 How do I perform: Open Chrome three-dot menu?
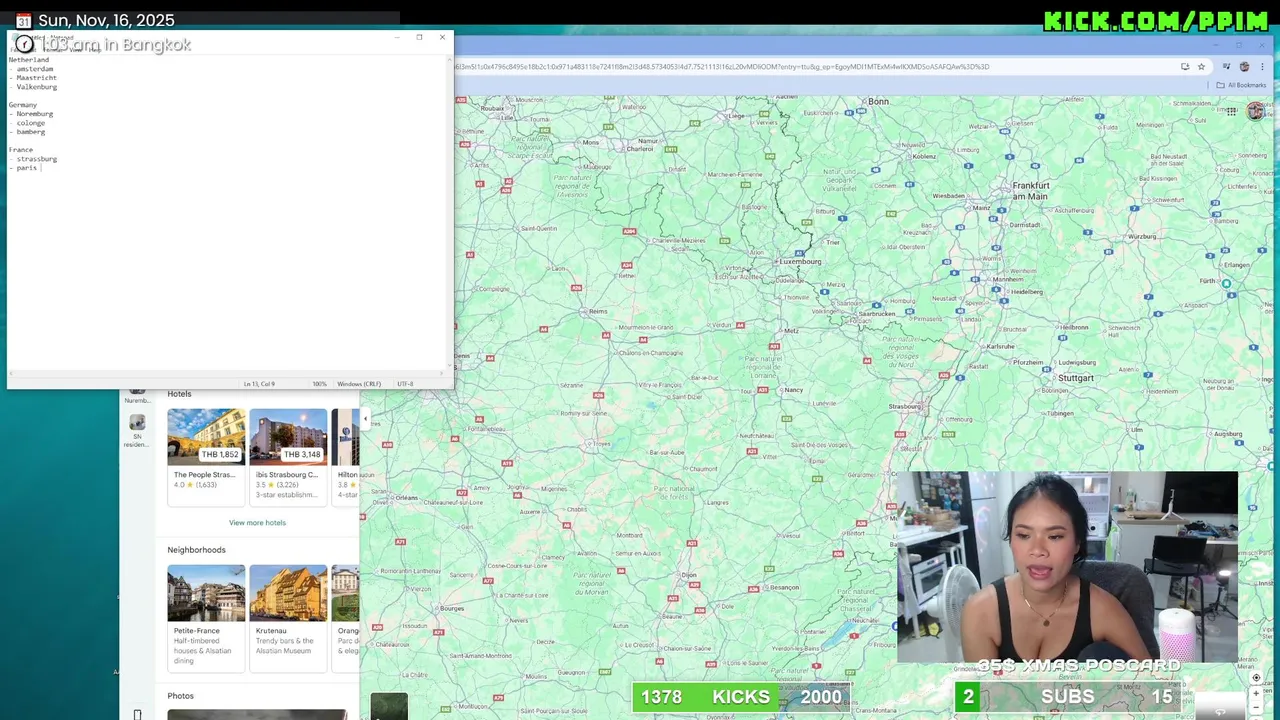1260,67
